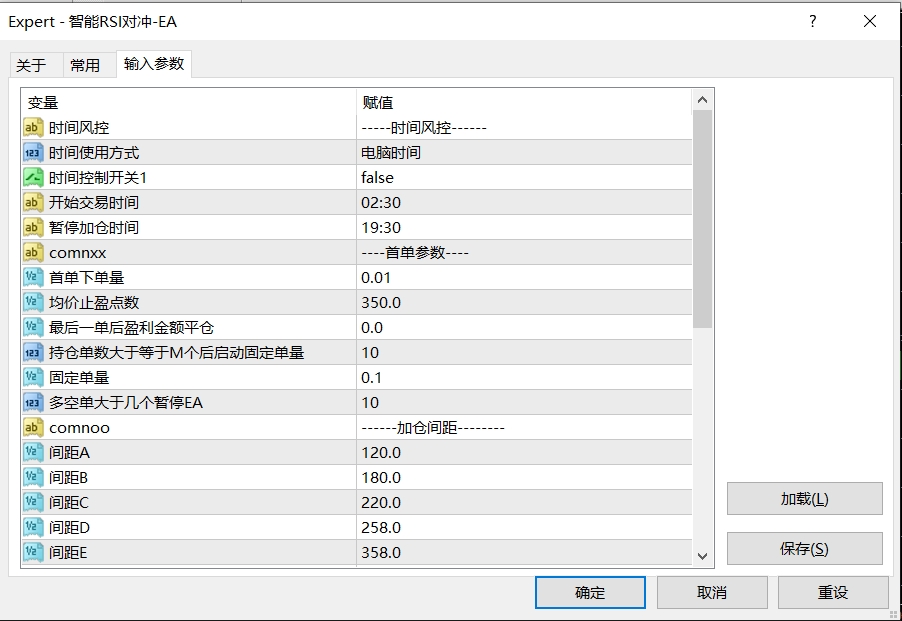Click the scrollbar down arrow
This screenshot has width=902, height=621.
point(702,556)
